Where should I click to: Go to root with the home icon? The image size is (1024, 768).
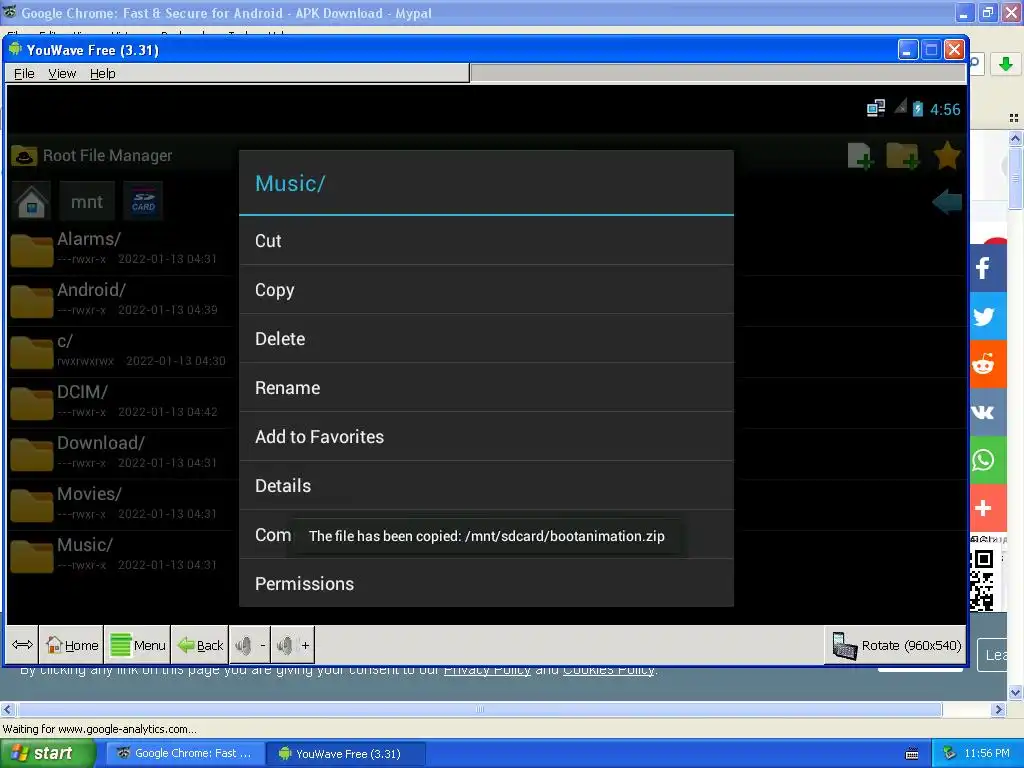(31, 200)
